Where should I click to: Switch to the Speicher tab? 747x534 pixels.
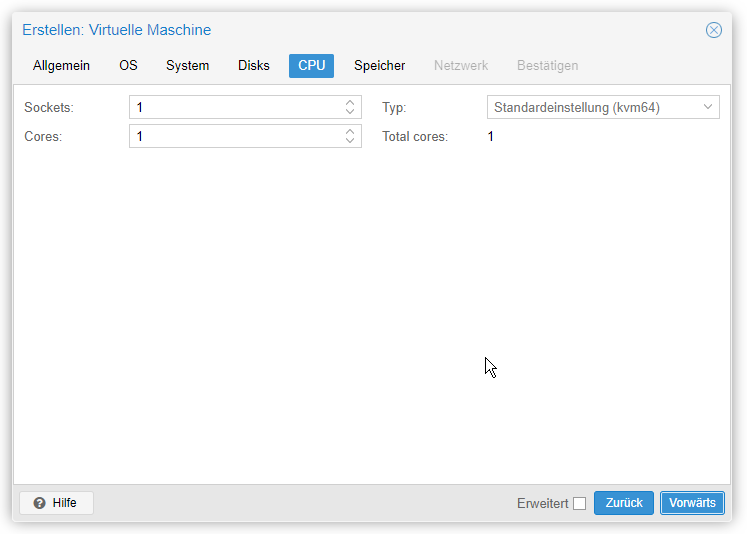379,66
